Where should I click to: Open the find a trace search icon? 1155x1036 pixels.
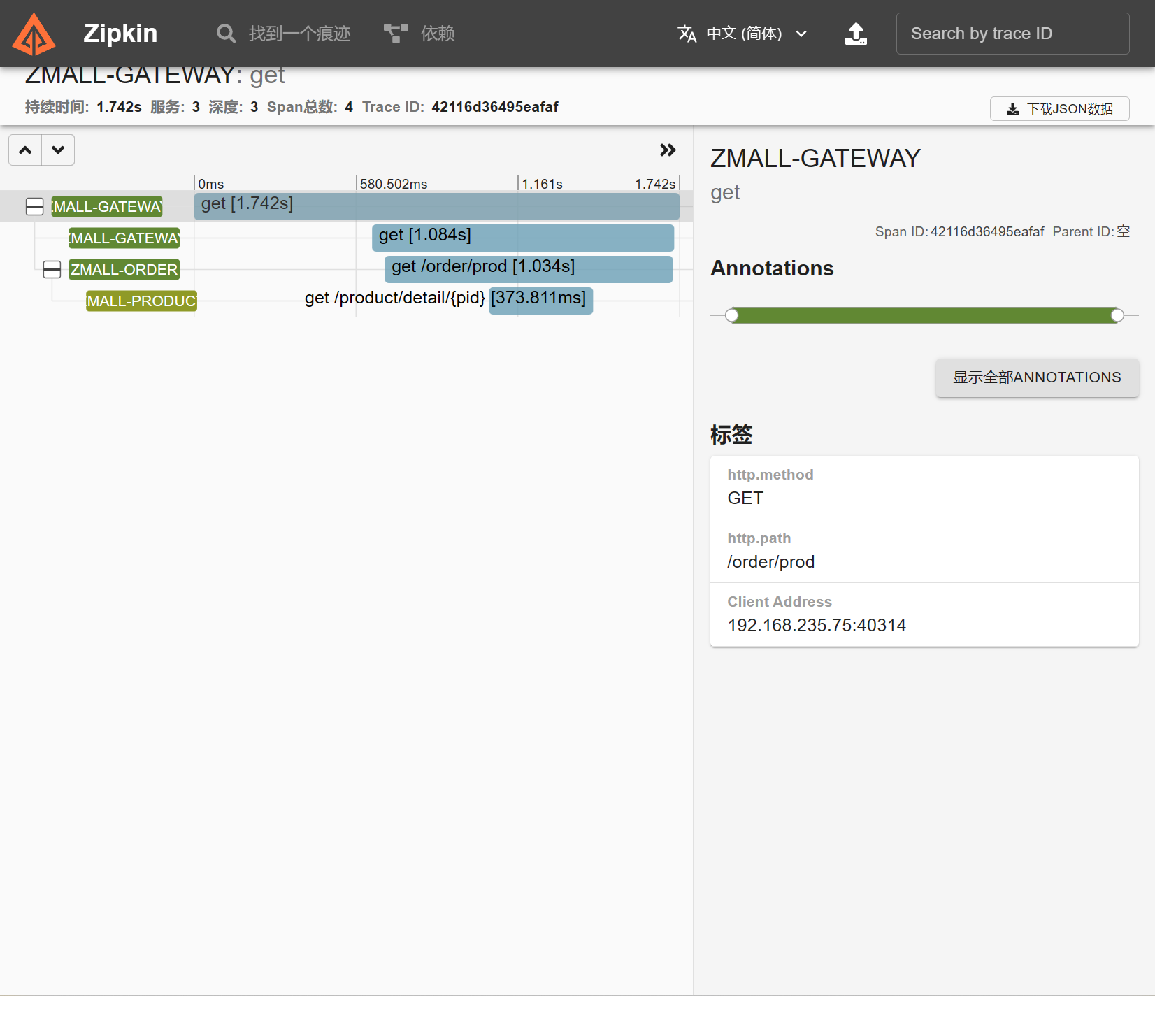click(226, 34)
